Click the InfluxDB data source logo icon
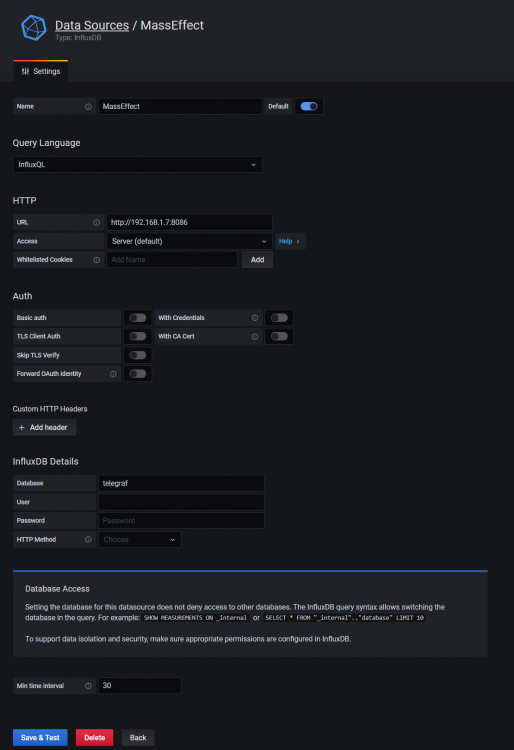This screenshot has width=514, height=750. [33, 28]
